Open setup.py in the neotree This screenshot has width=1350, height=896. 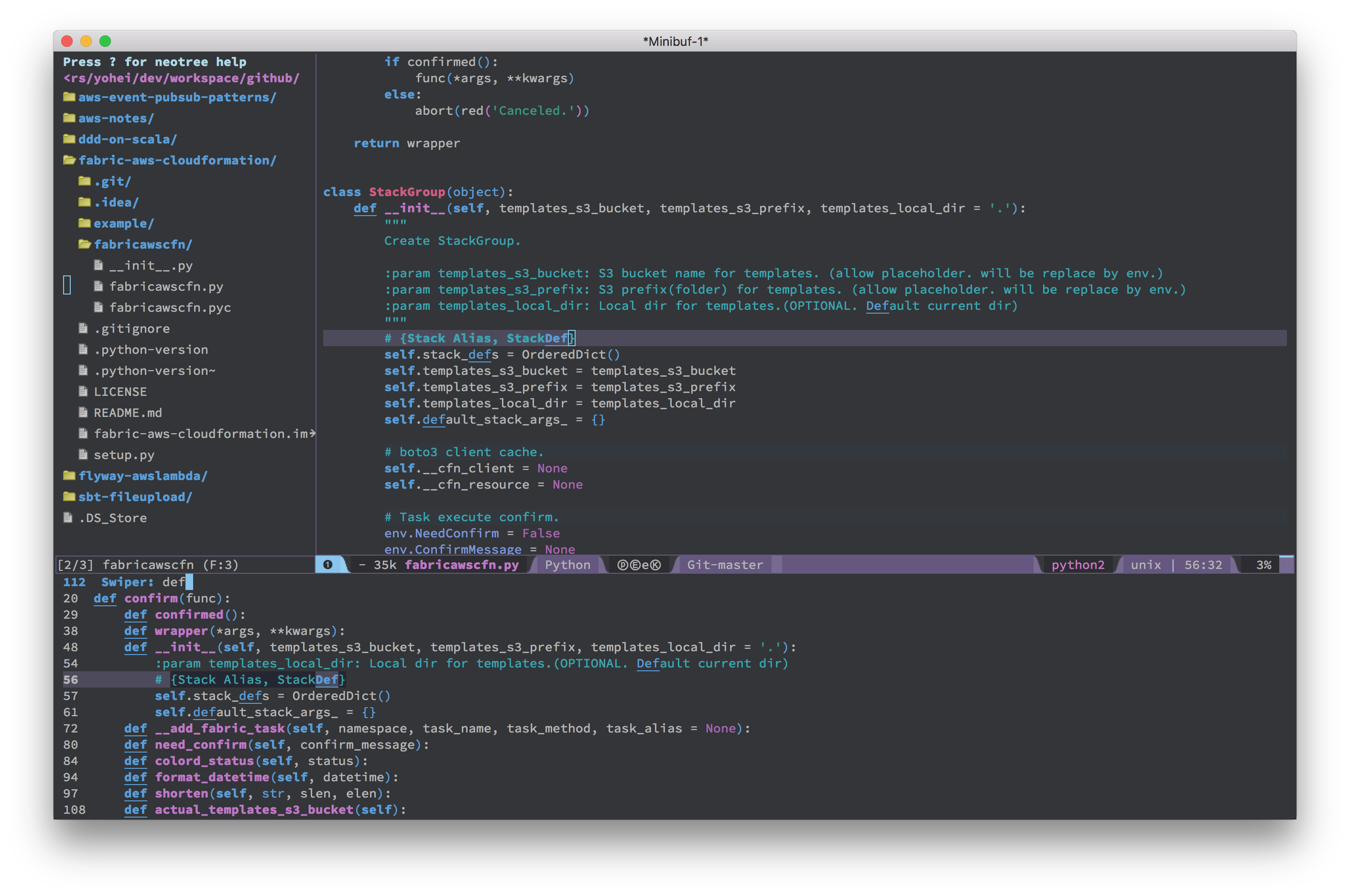(124, 455)
